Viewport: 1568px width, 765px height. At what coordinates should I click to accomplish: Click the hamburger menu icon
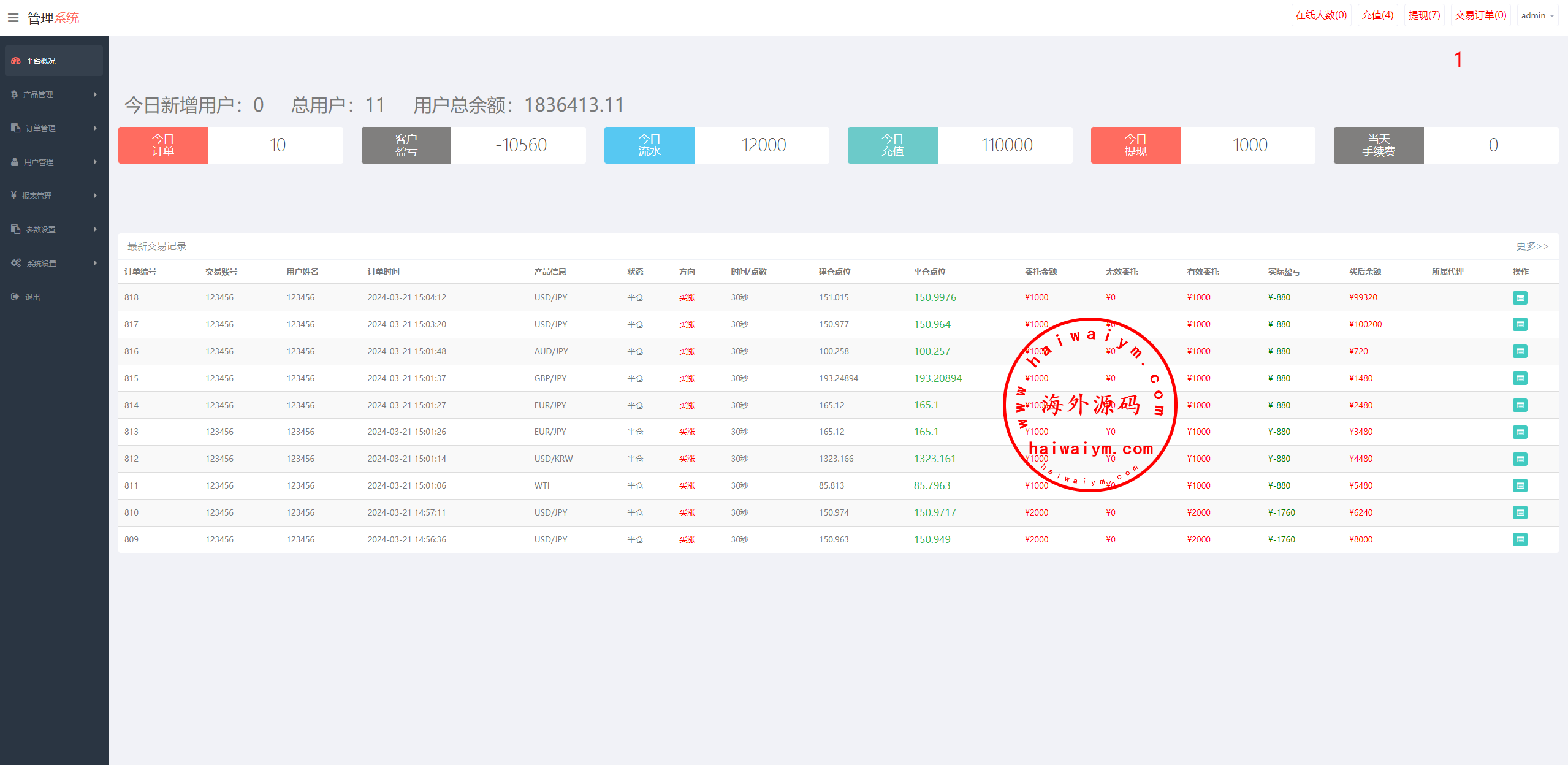(13, 18)
